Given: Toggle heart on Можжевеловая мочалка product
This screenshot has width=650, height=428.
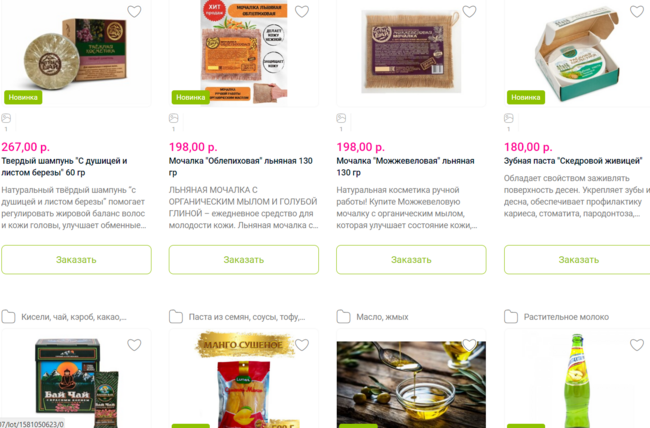Looking at the screenshot, I should point(469,12).
